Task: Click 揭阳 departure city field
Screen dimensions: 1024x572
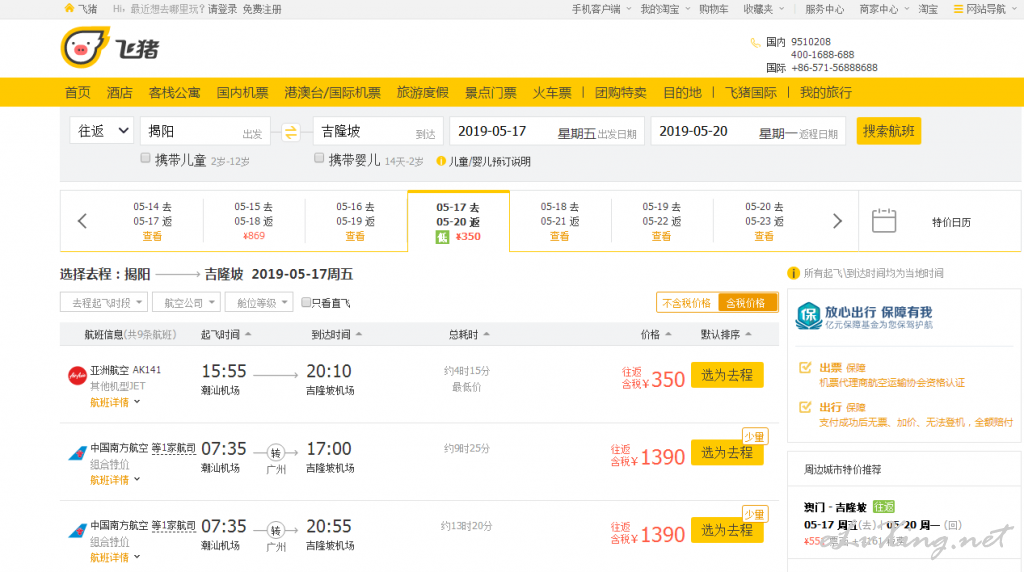Action: coord(205,131)
